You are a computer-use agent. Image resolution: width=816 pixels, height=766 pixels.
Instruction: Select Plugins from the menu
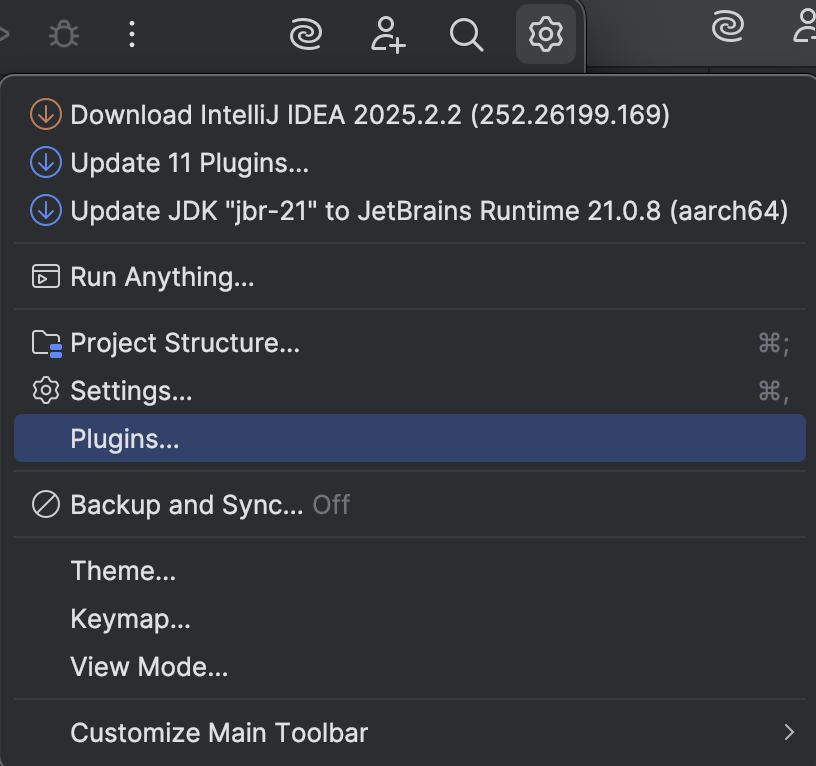coord(126,438)
